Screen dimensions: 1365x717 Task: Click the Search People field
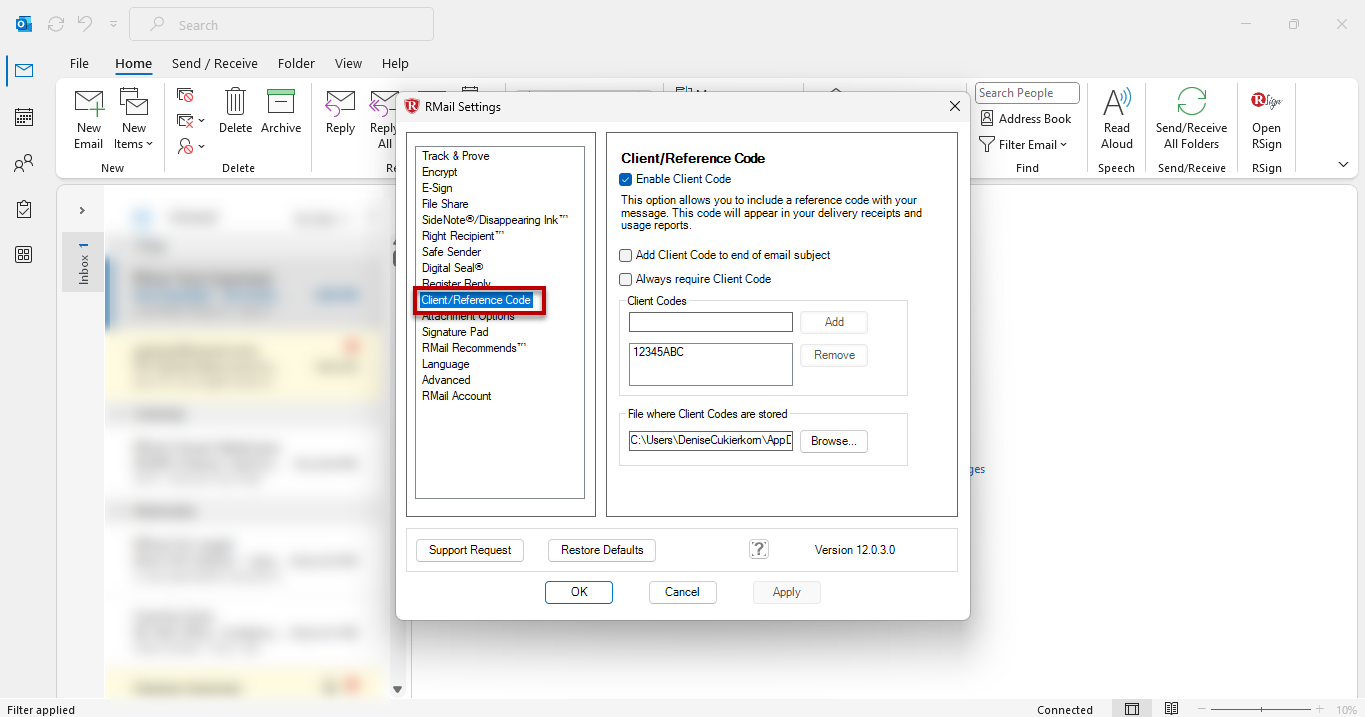coord(1027,93)
